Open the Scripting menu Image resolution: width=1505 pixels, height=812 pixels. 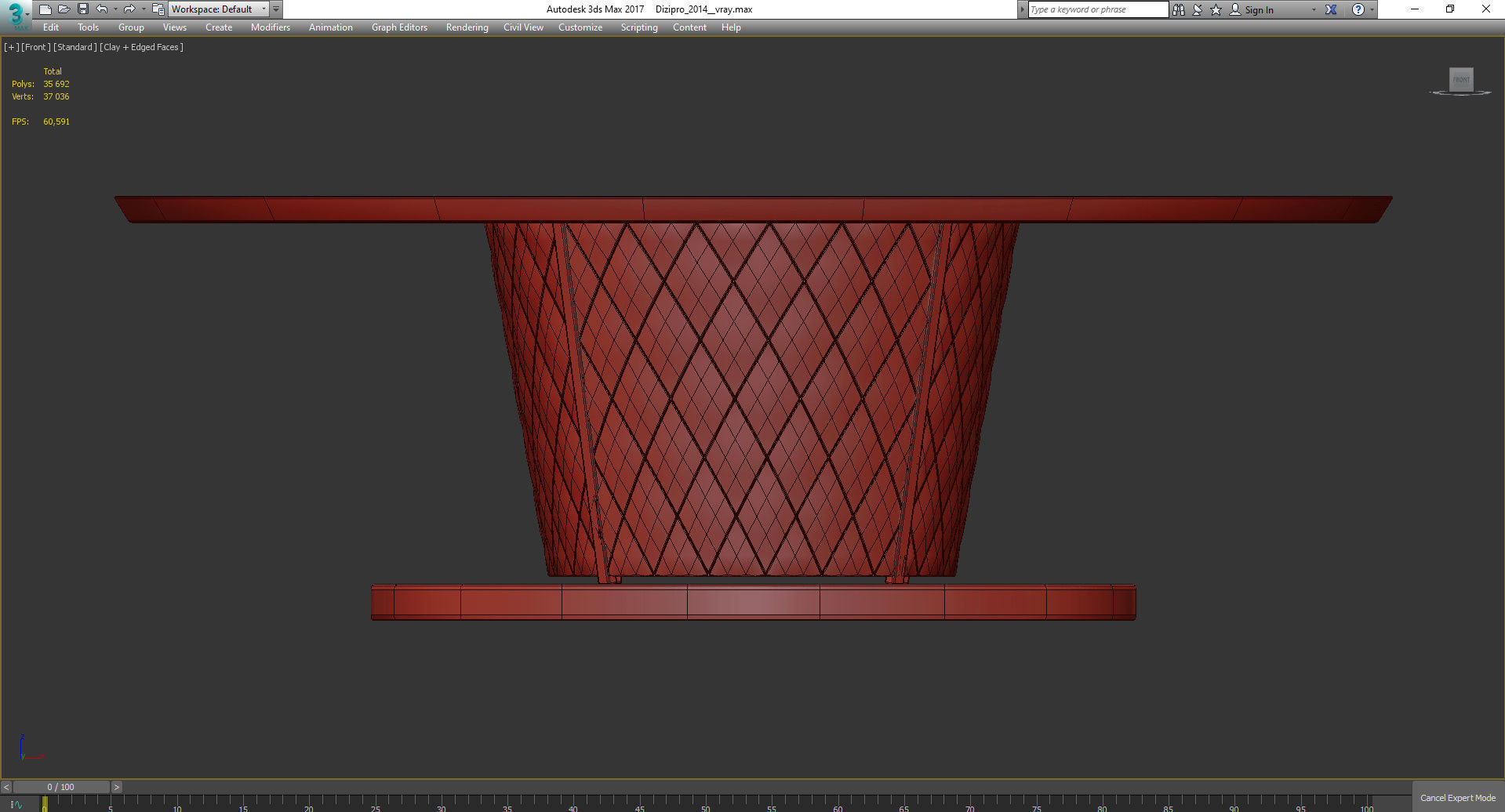click(639, 27)
